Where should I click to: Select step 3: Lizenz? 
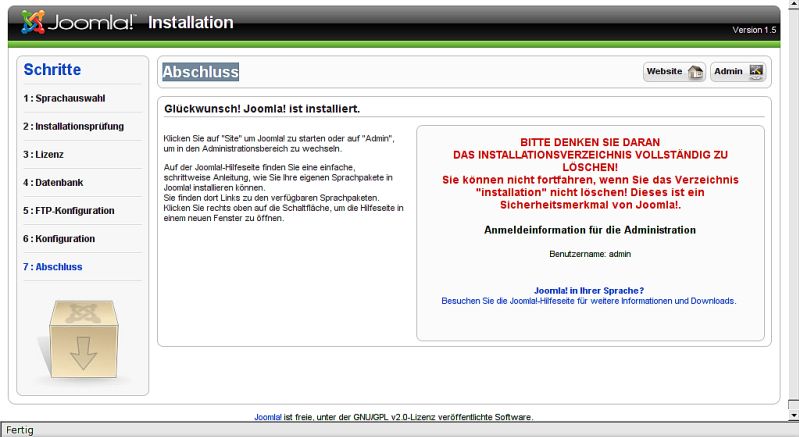point(43,154)
